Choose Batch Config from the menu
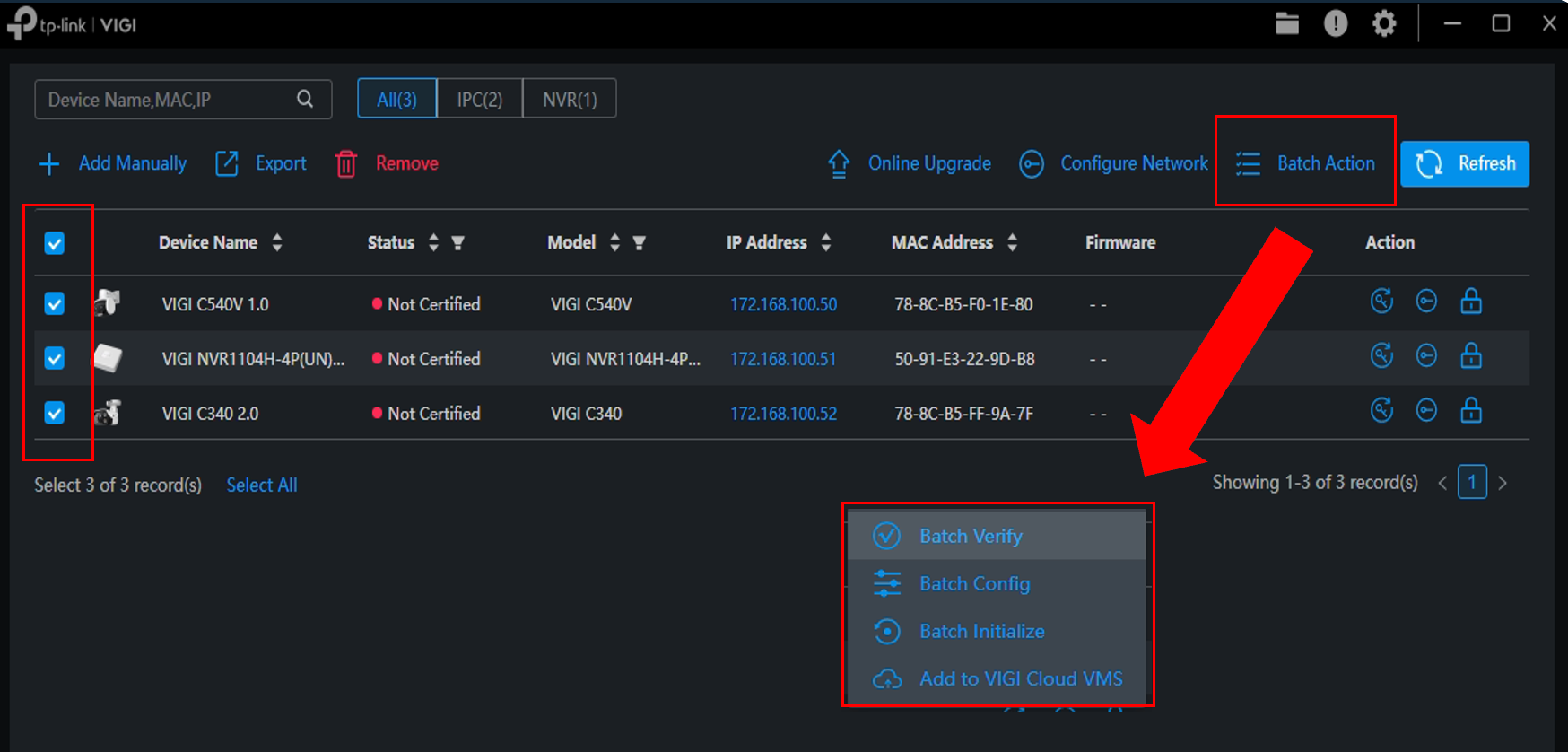The image size is (1568, 752). click(997, 583)
